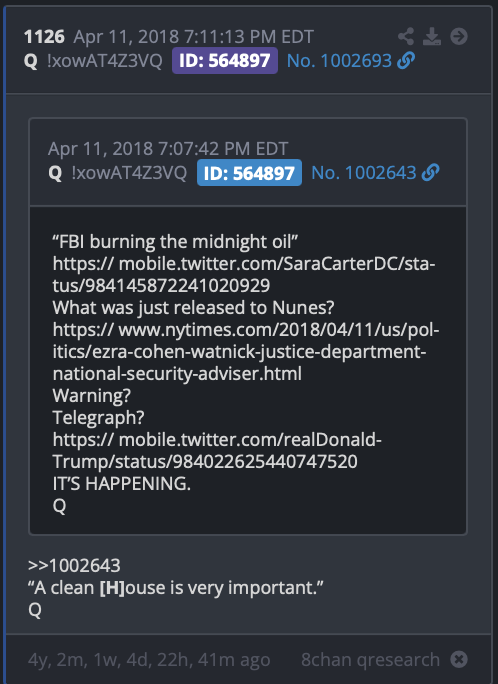The height and width of the screenshot is (684, 498).
Task: Click the chain link icon beside No. 1002693
Action: tap(406, 61)
